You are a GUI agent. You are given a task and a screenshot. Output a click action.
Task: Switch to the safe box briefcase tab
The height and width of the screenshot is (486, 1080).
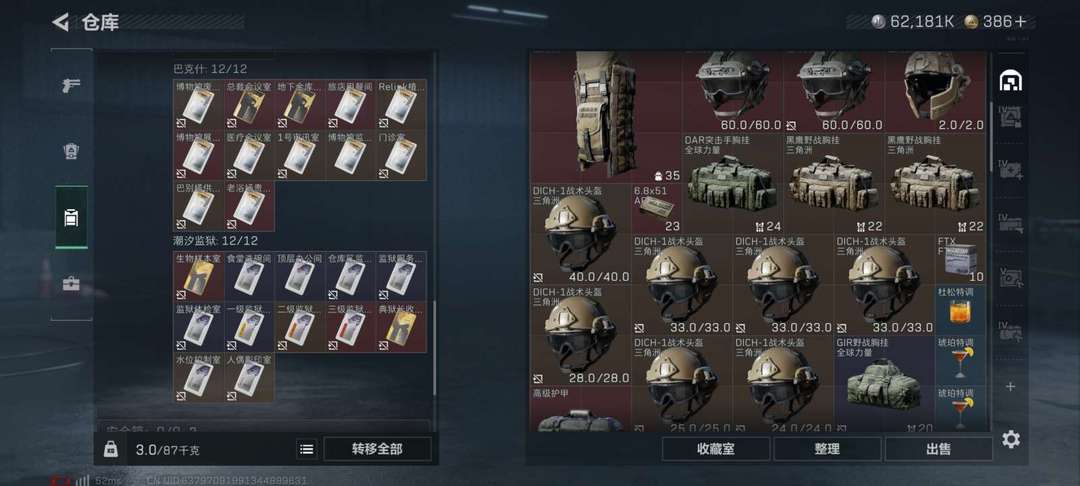coord(71,284)
